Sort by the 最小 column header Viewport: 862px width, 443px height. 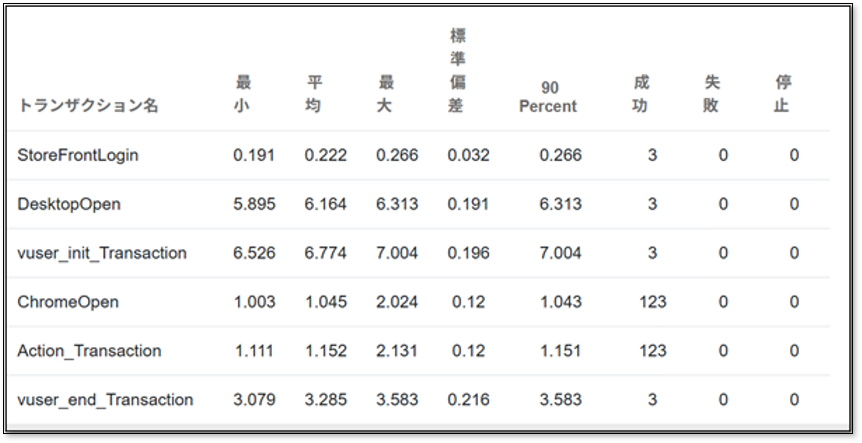click(243, 94)
